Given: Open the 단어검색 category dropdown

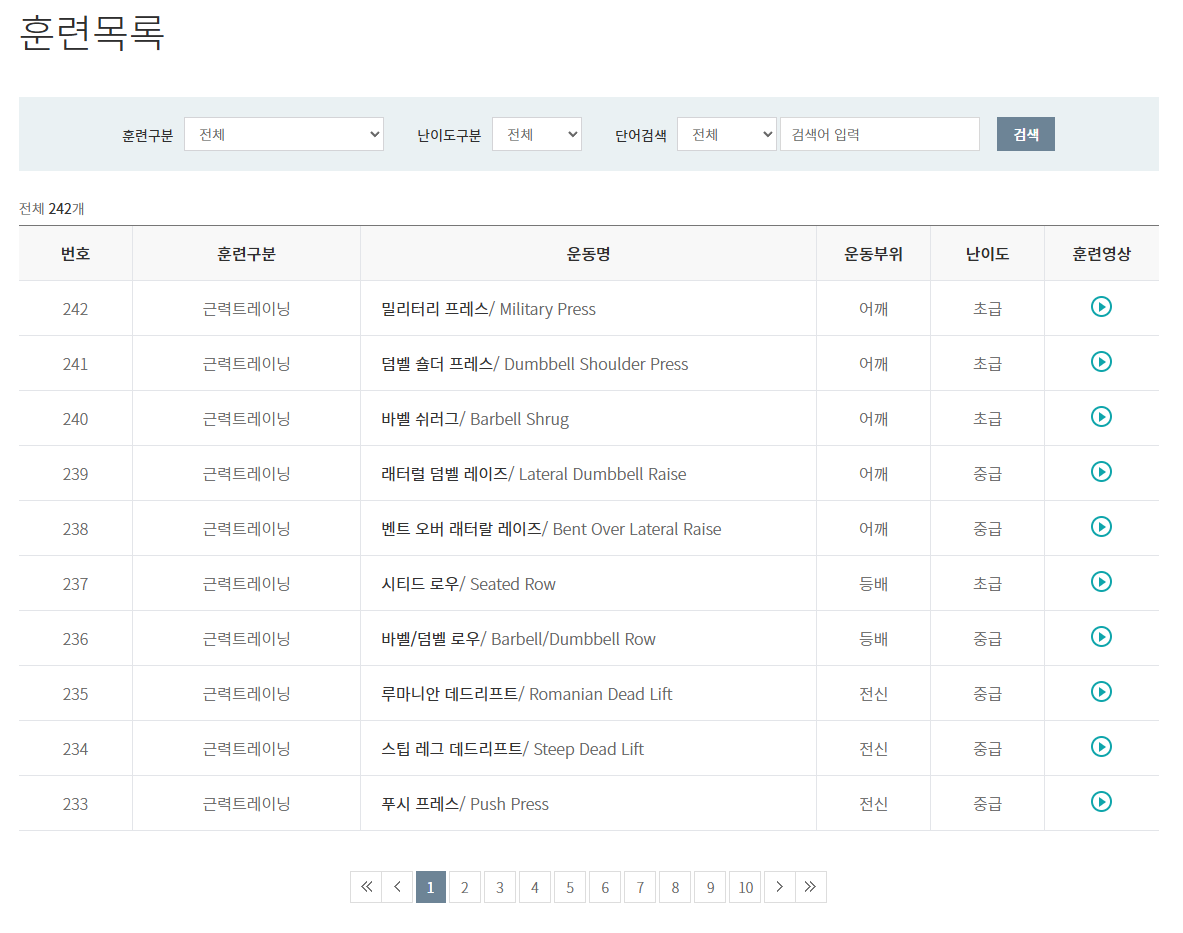Looking at the screenshot, I should pos(727,134).
